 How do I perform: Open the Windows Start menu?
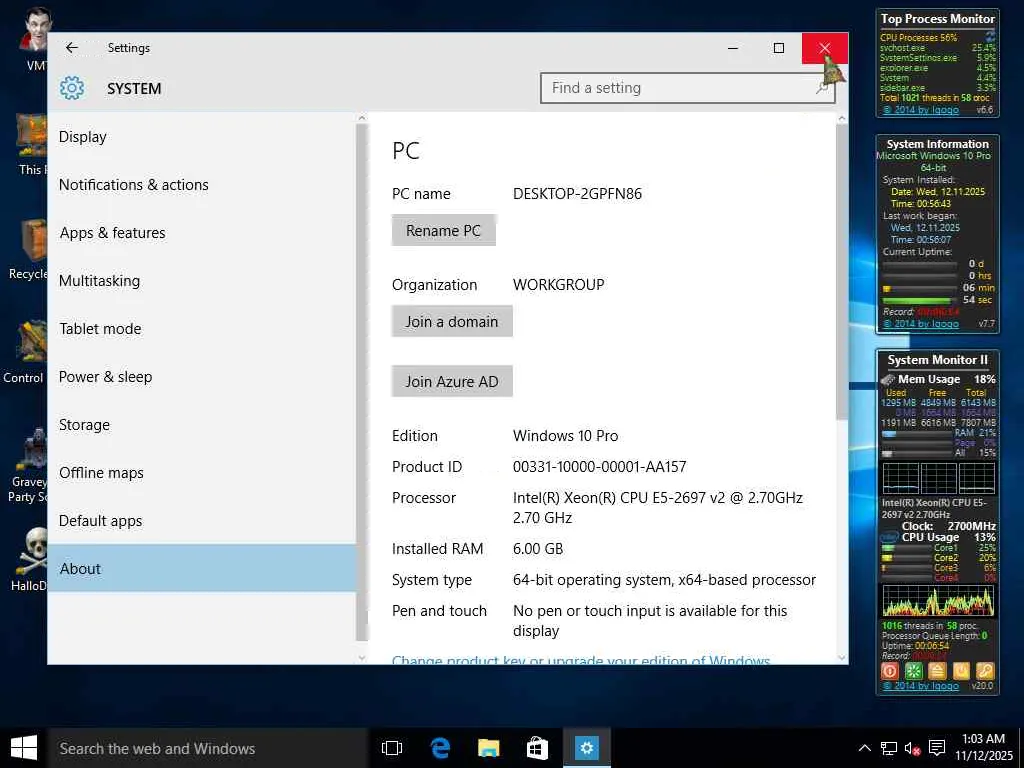[x=24, y=748]
